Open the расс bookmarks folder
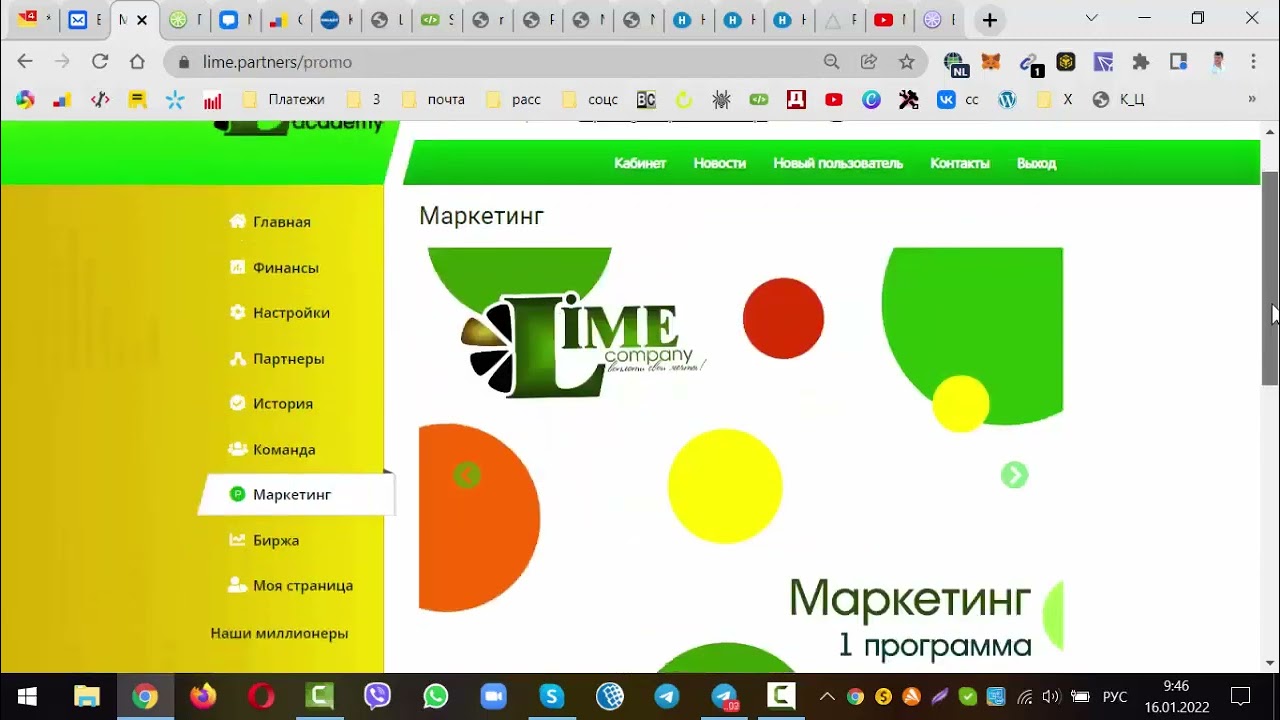The image size is (1280, 720). click(513, 99)
